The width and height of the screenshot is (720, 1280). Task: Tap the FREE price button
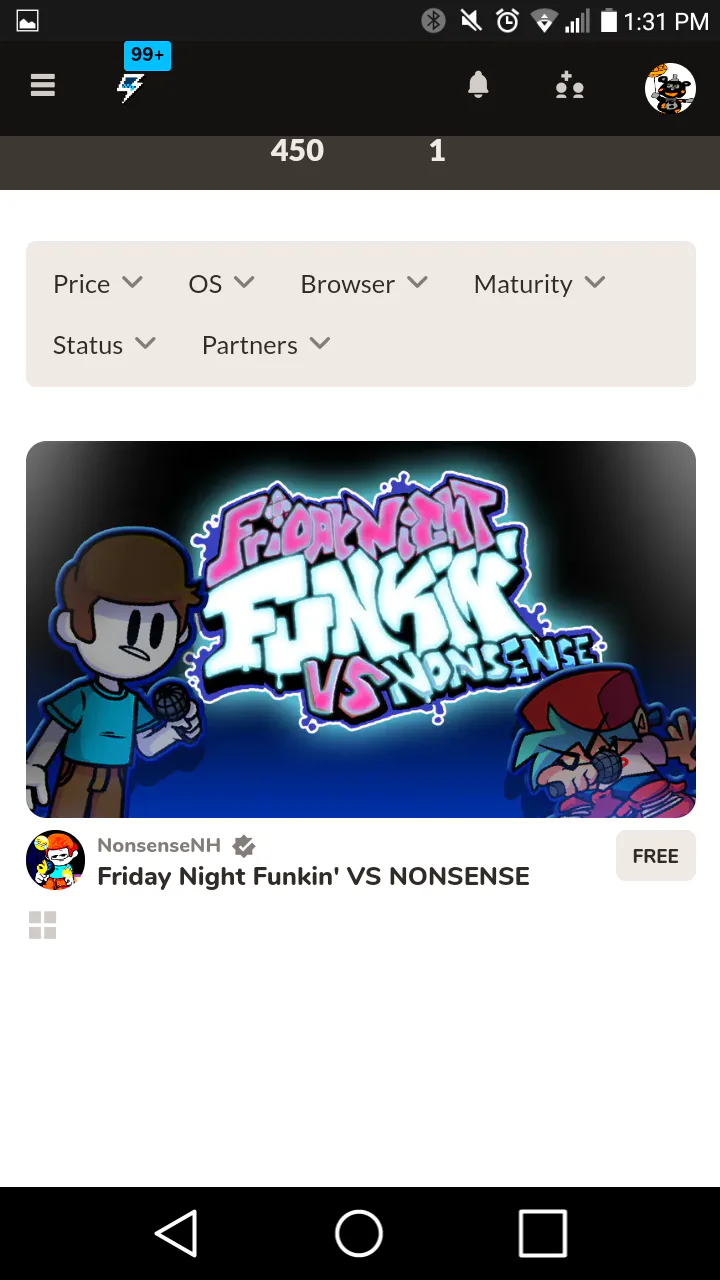[655, 856]
